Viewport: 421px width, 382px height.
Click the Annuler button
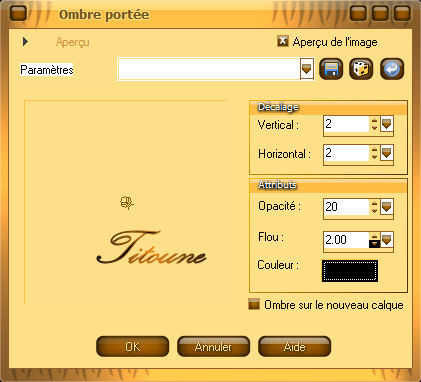pos(213,346)
